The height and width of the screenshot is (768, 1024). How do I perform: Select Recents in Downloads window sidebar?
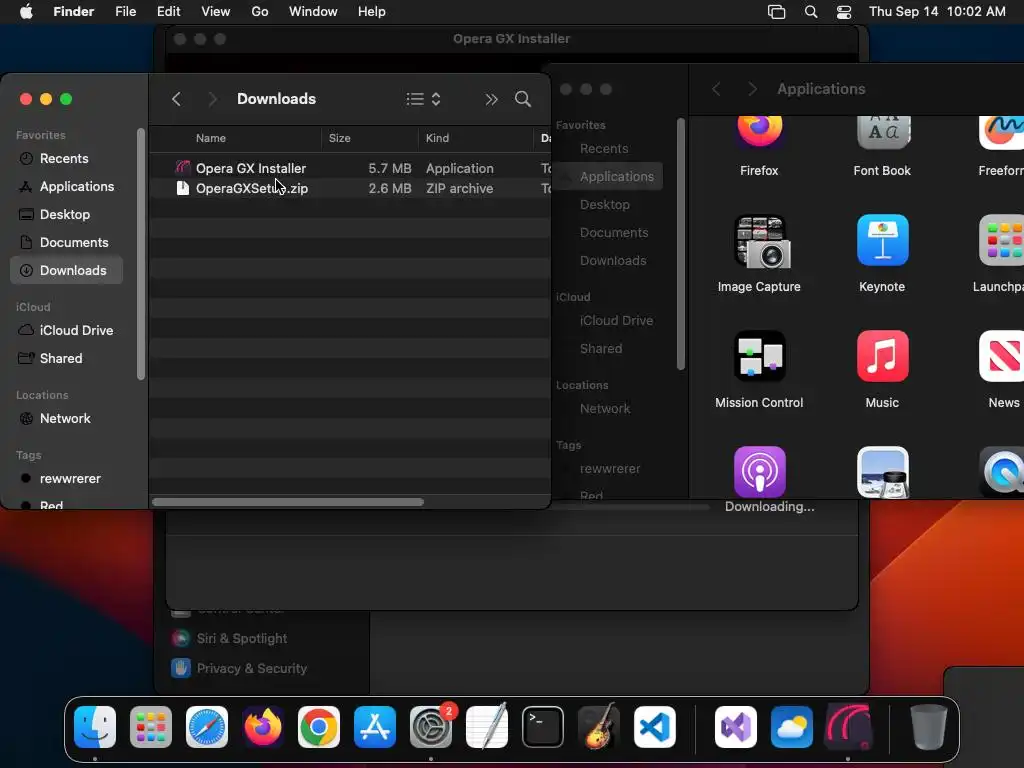click(67, 159)
